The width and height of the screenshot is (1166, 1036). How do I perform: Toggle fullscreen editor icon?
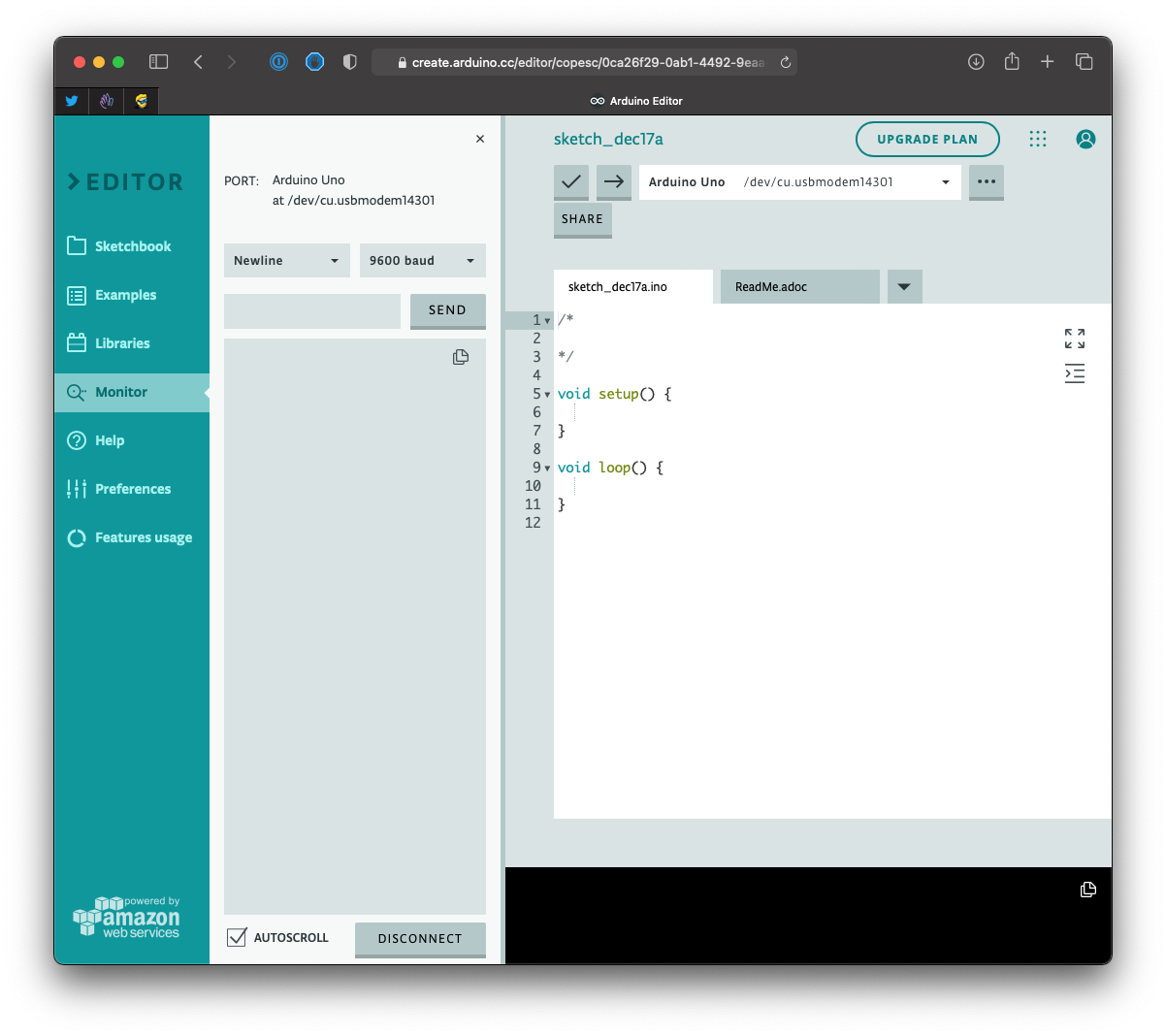1074,339
